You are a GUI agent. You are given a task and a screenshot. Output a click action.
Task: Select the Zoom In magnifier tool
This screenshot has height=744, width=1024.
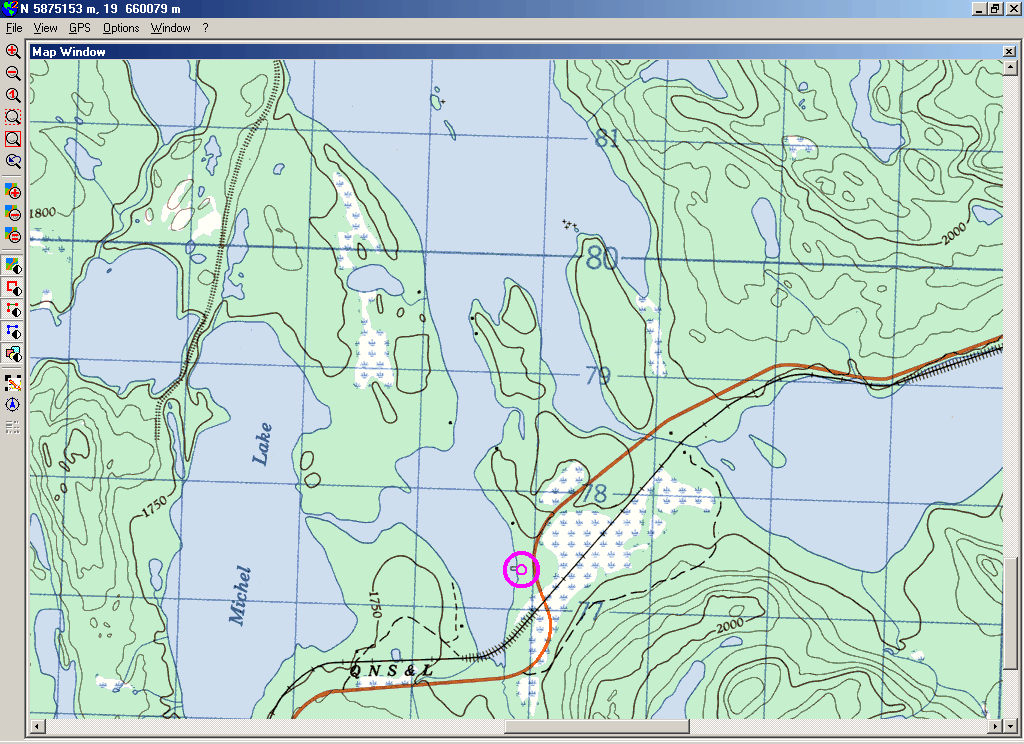click(x=13, y=52)
